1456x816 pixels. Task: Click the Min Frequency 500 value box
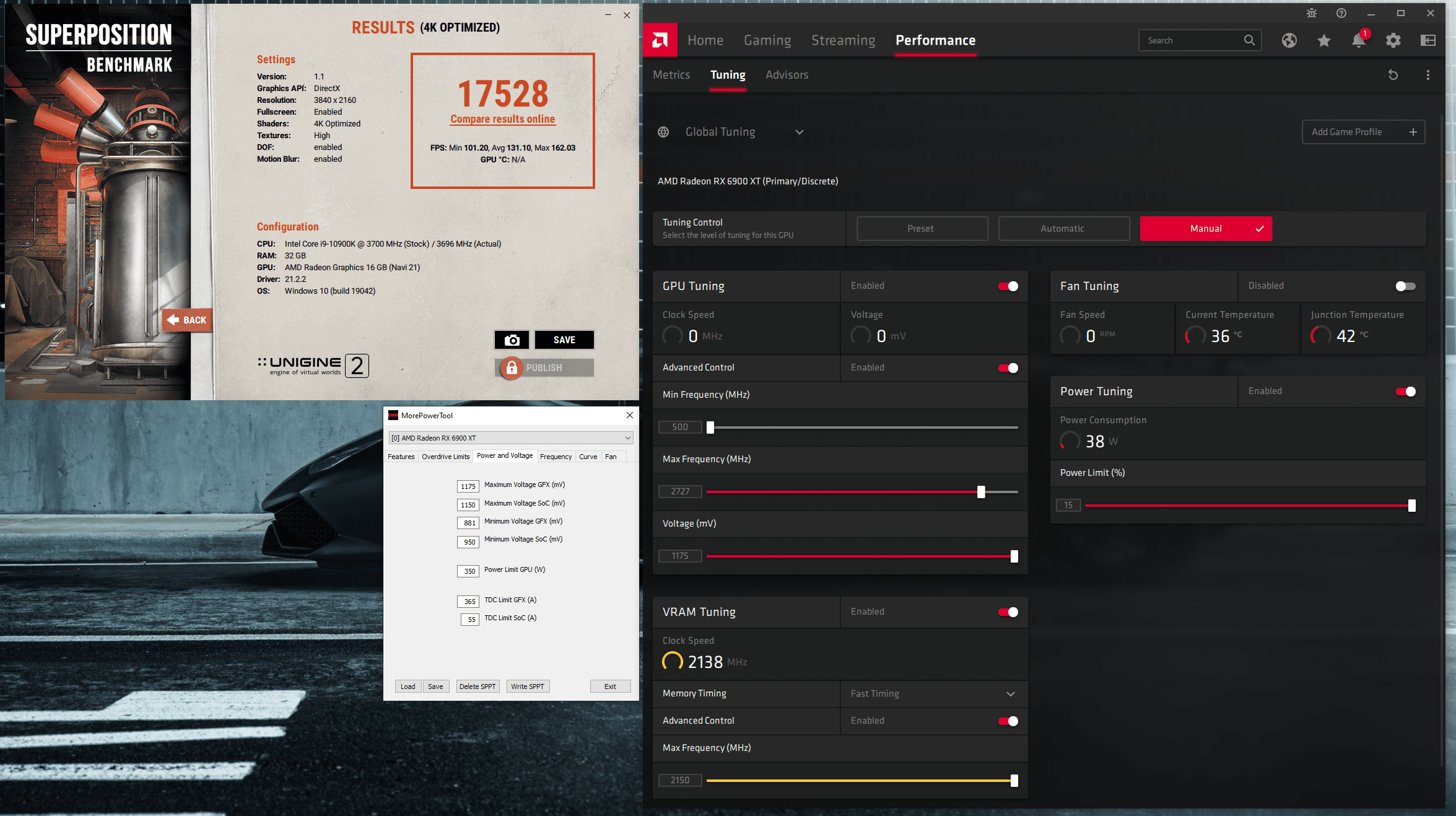680,427
